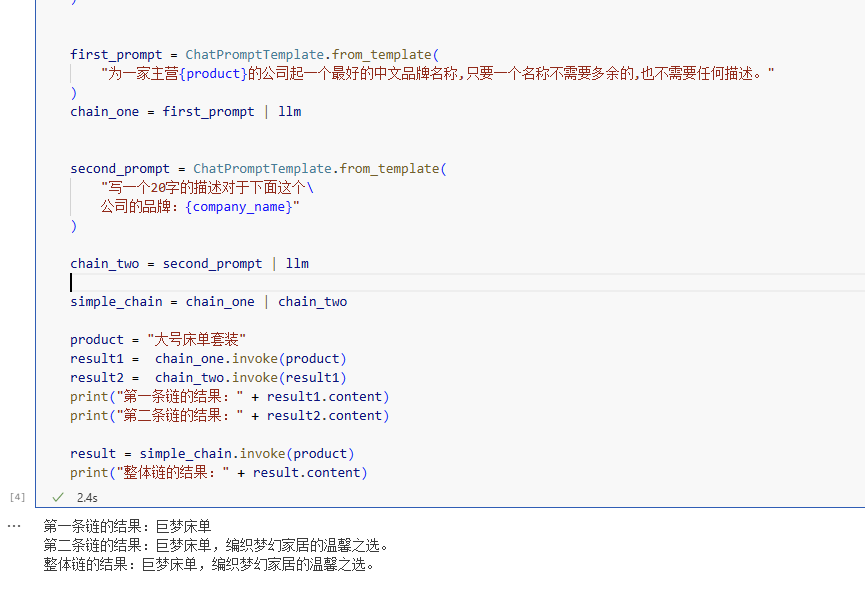Click output line starting '整体链的结果'
Viewport: 865px width, 603px height.
tap(209, 564)
